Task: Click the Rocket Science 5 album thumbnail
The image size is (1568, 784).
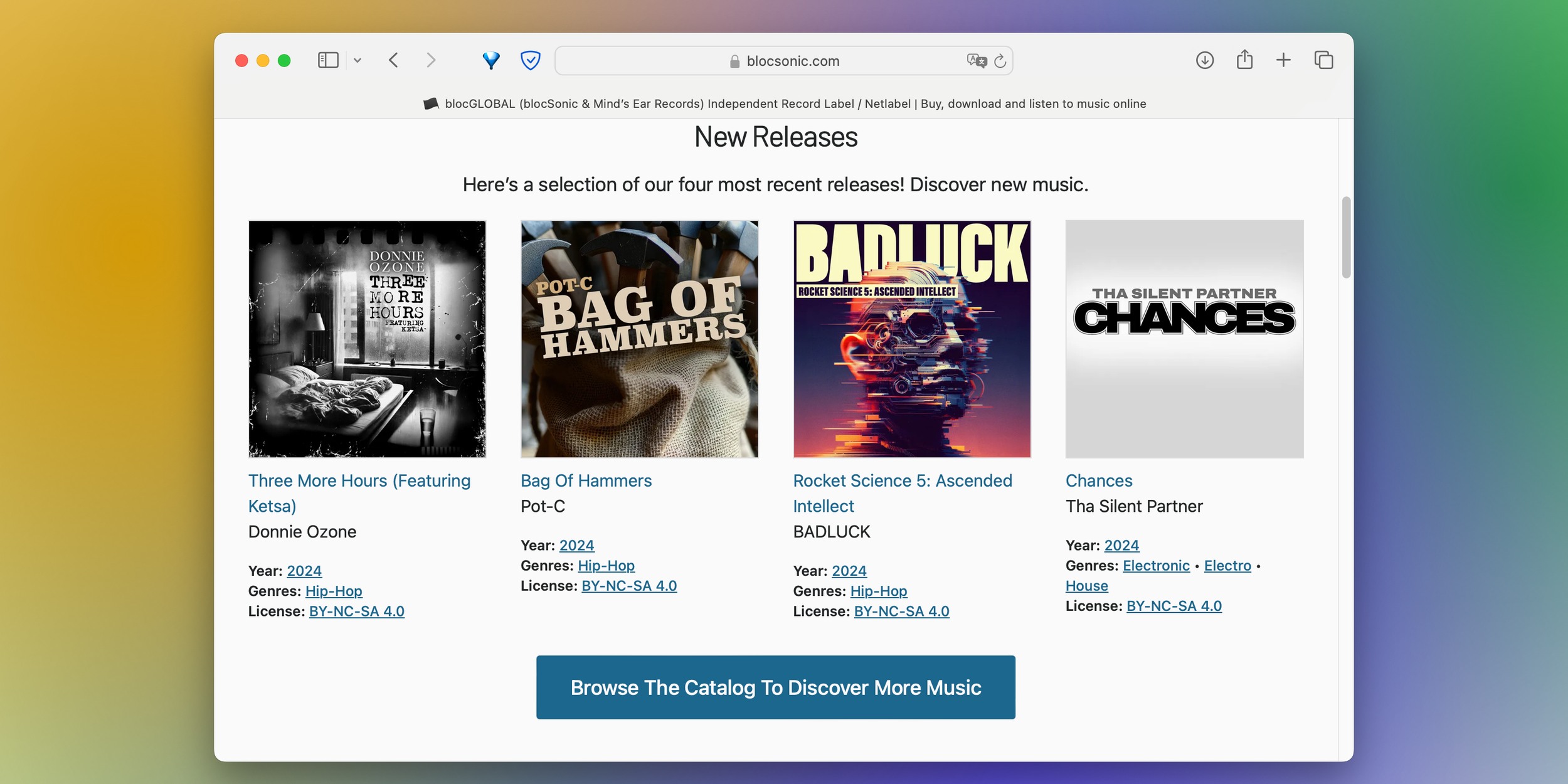Action: pos(911,339)
